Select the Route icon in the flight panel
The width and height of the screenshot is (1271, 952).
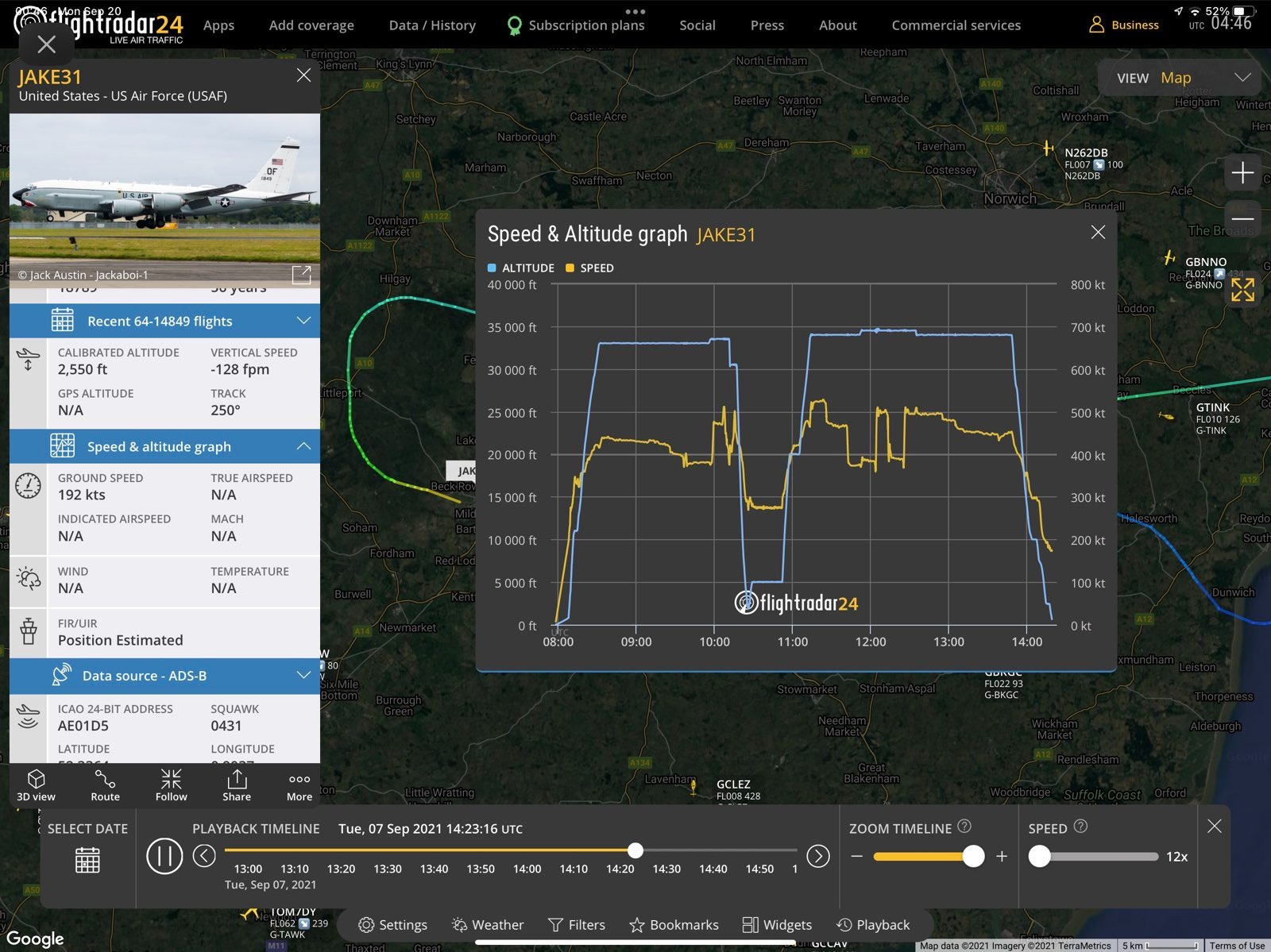click(105, 785)
